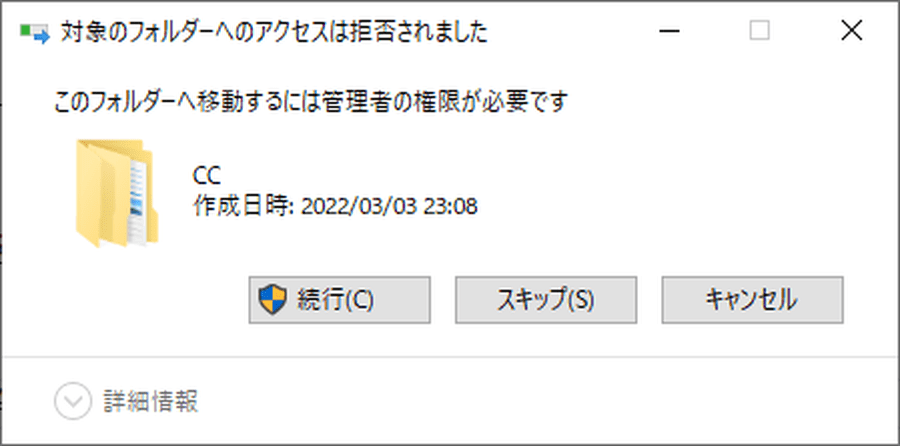Skip this folder using スキップ(S)
This screenshot has width=900, height=446.
point(546,300)
